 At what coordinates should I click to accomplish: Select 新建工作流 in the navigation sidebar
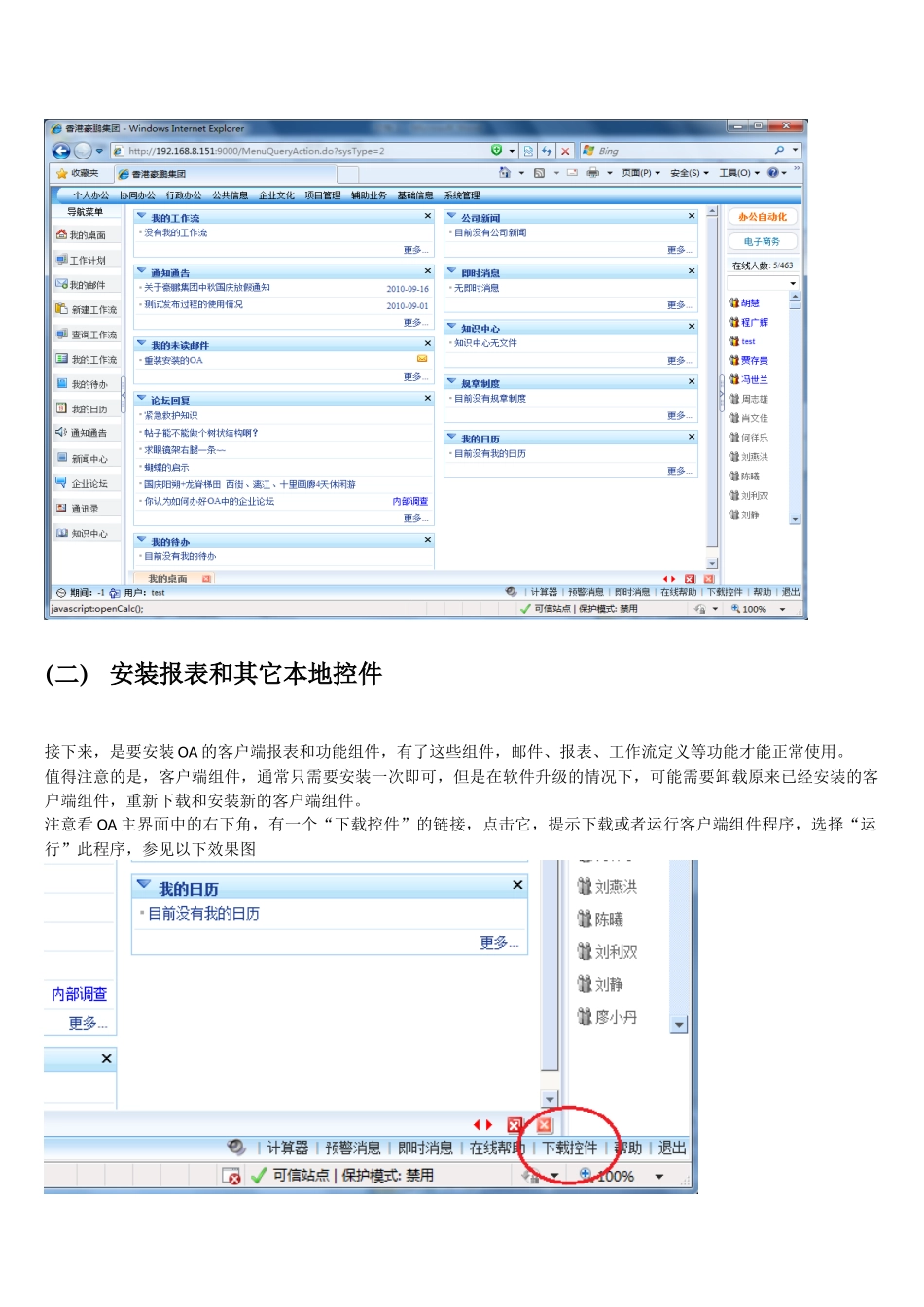tap(87, 309)
